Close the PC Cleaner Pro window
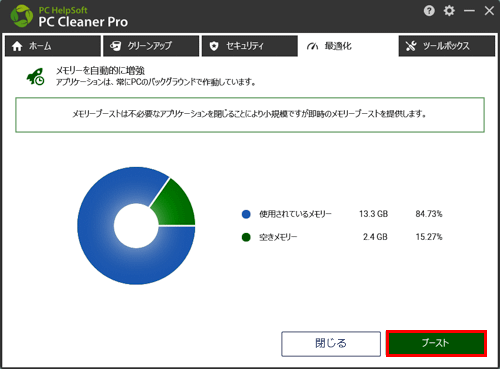Viewport: 500px width, 369px height. (x=489, y=11)
